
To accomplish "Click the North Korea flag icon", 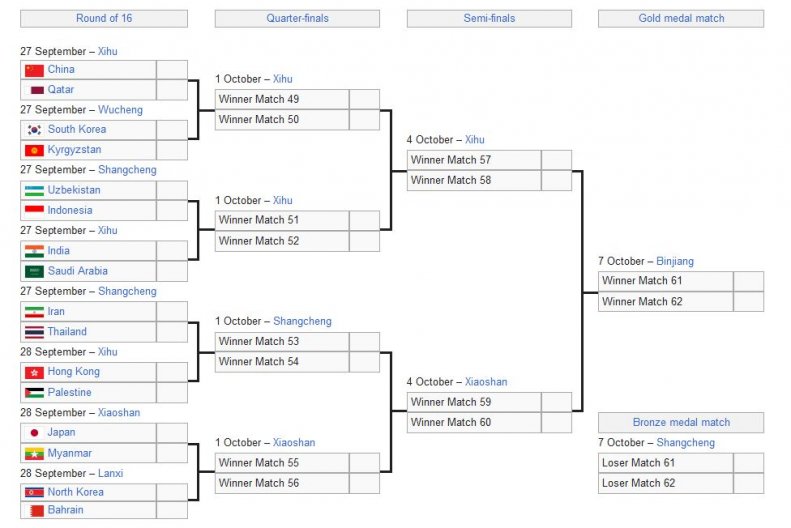I will click(x=34, y=492).
